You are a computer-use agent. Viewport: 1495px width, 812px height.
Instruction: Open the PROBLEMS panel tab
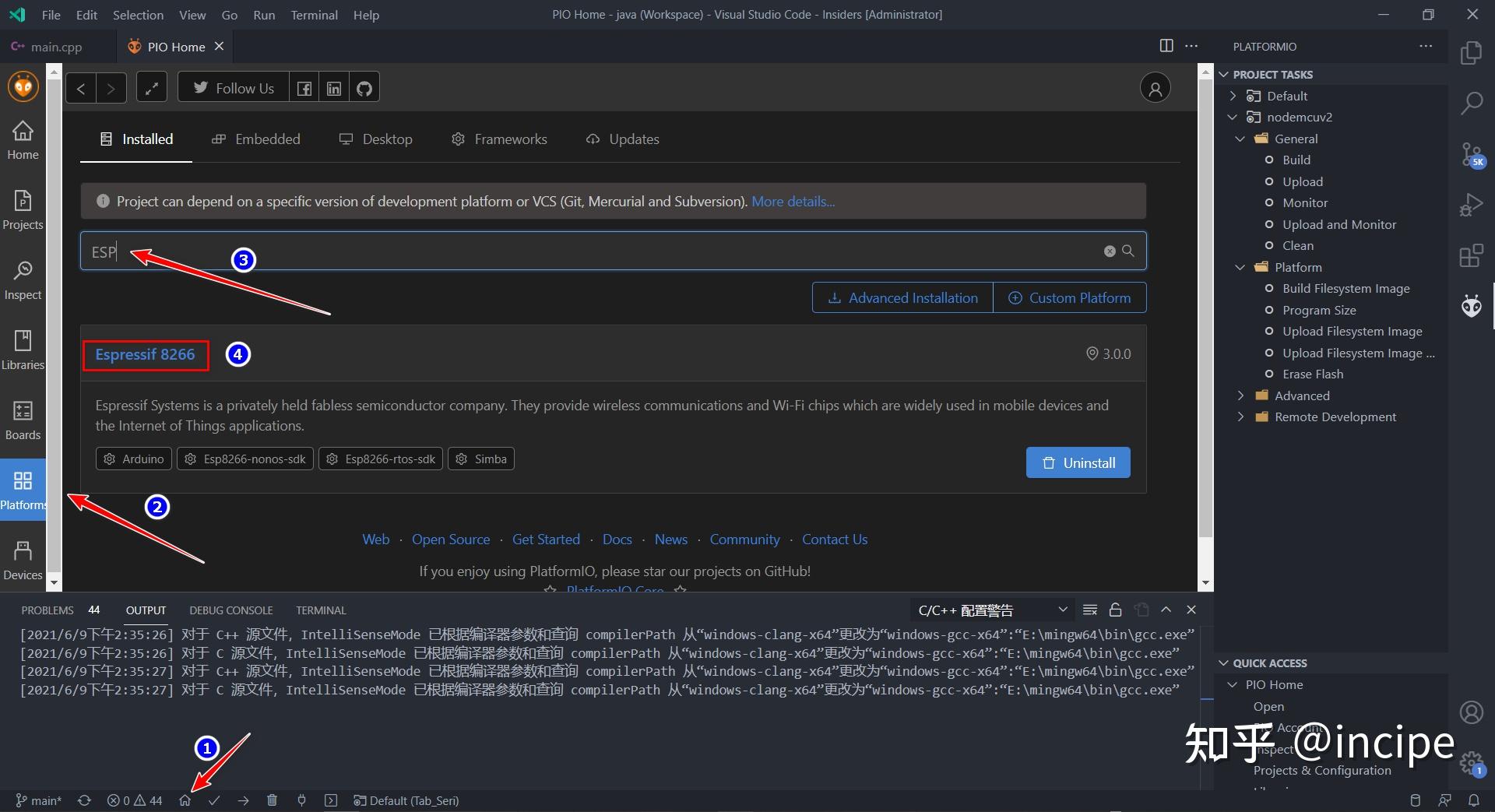coord(47,610)
